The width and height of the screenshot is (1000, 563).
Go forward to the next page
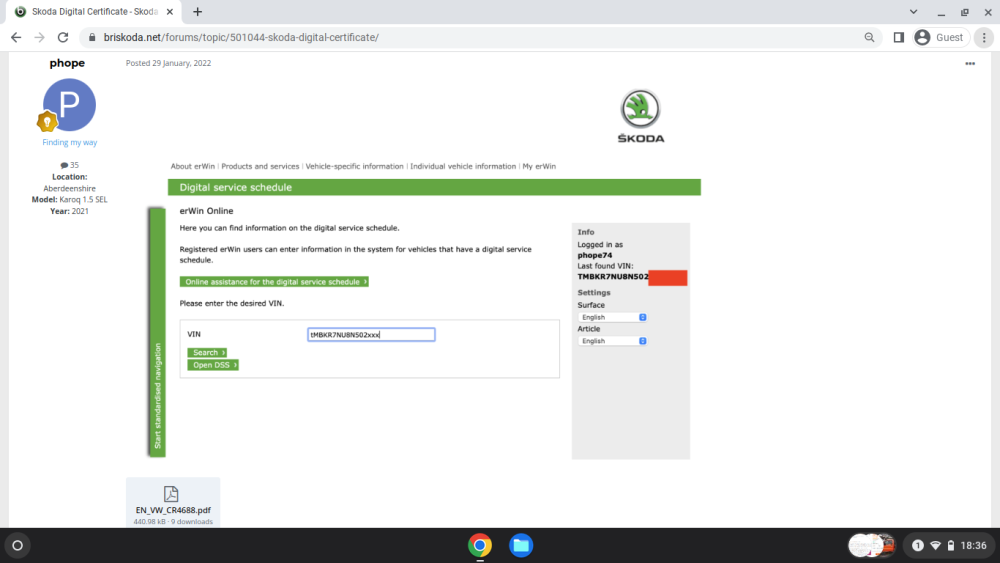pyautogui.click(x=40, y=38)
